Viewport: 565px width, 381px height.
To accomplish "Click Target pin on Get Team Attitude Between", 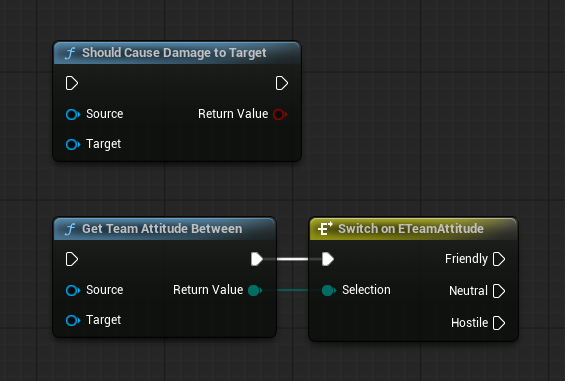I will pos(73,320).
